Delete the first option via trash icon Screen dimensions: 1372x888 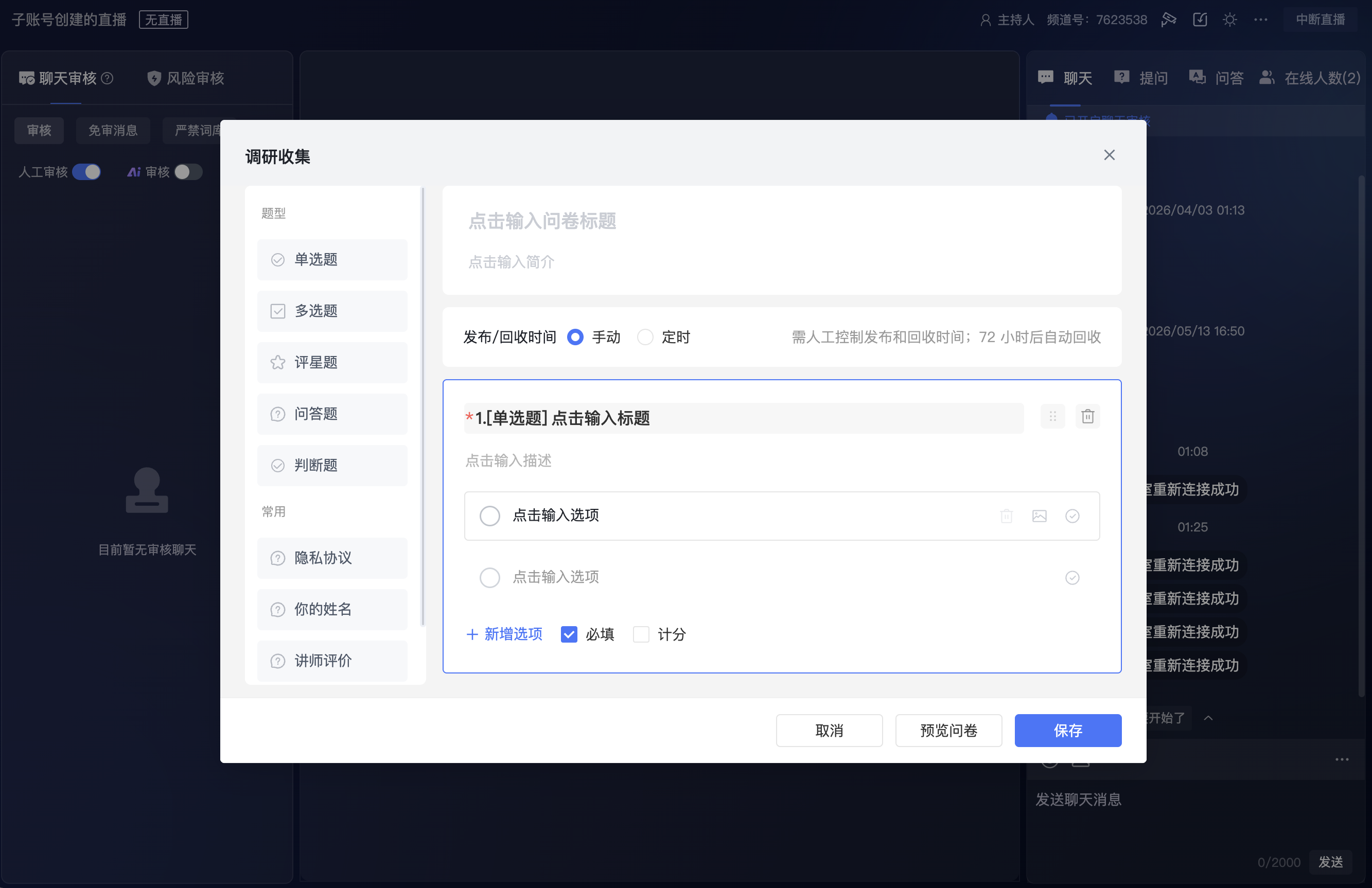coord(1006,516)
